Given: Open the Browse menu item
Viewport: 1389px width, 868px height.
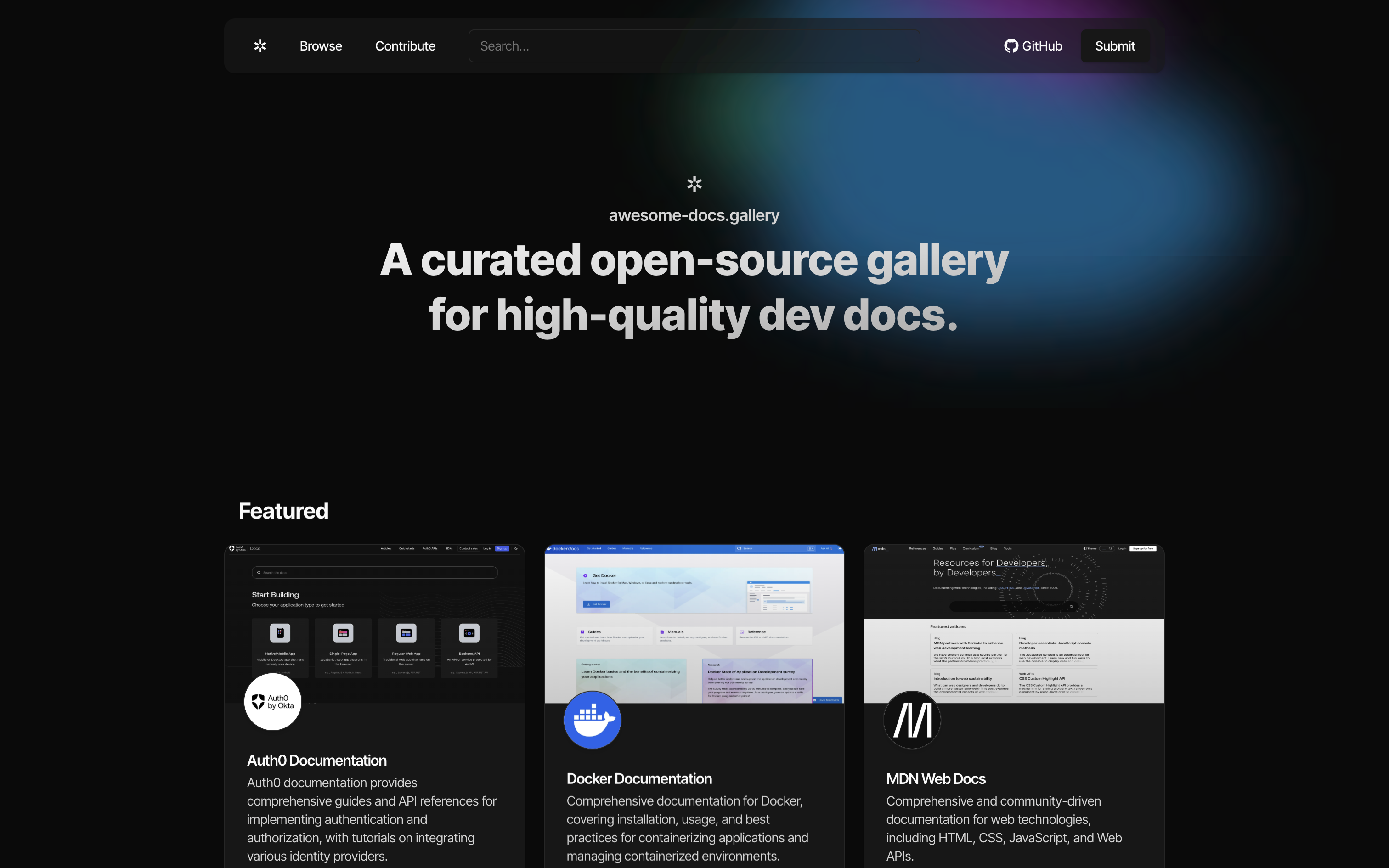Looking at the screenshot, I should 321,46.
